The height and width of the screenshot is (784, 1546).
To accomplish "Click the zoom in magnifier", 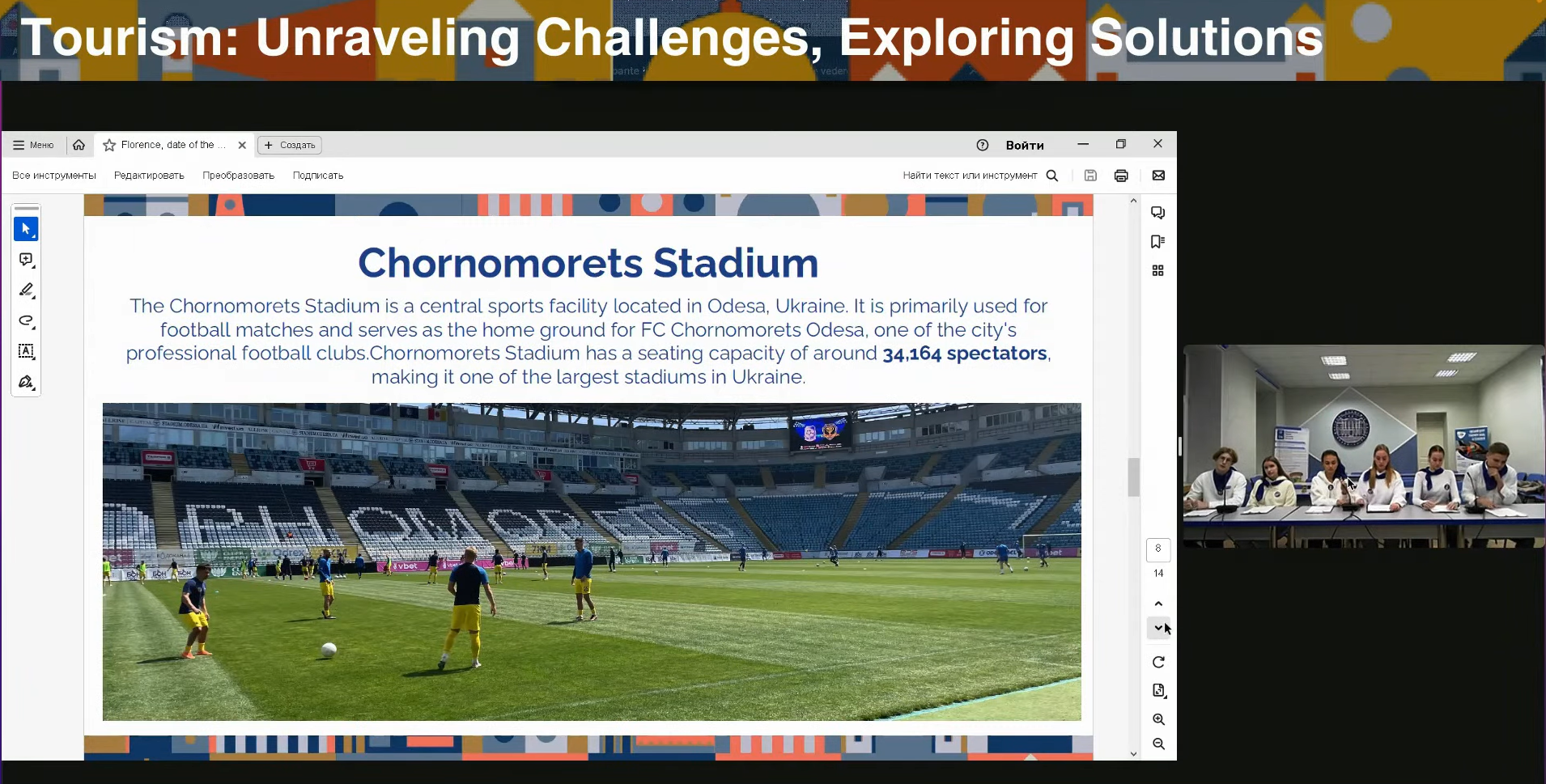I will 1158,719.
